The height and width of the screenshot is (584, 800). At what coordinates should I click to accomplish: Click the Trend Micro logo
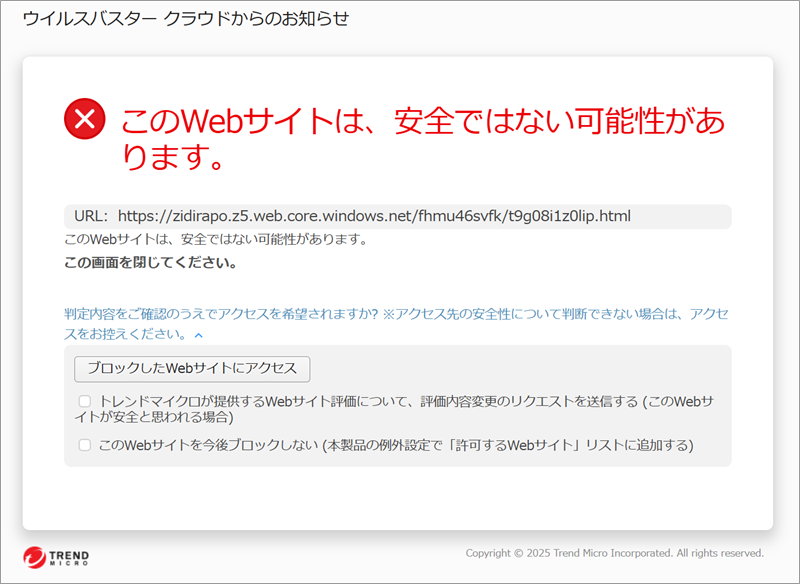click(56, 556)
